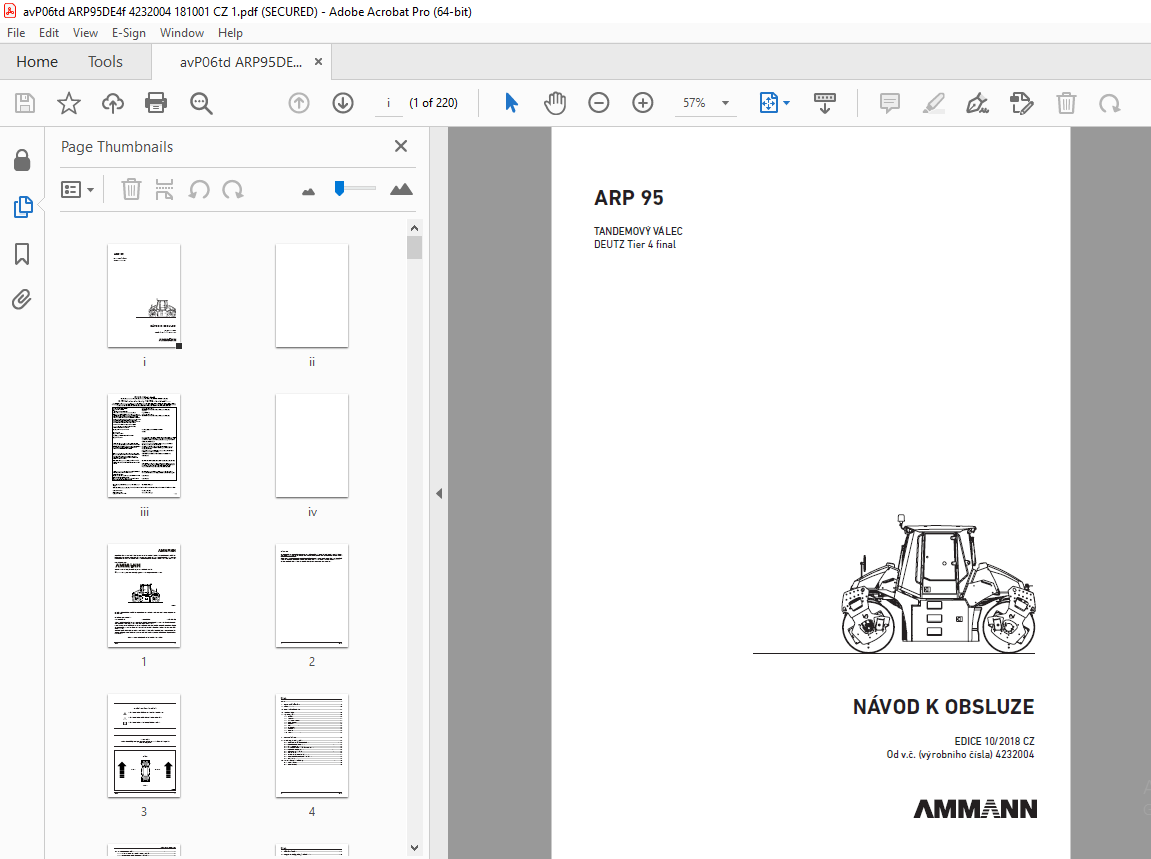Click the Save file icon
This screenshot has height=859, width=1151.
[x=25, y=103]
